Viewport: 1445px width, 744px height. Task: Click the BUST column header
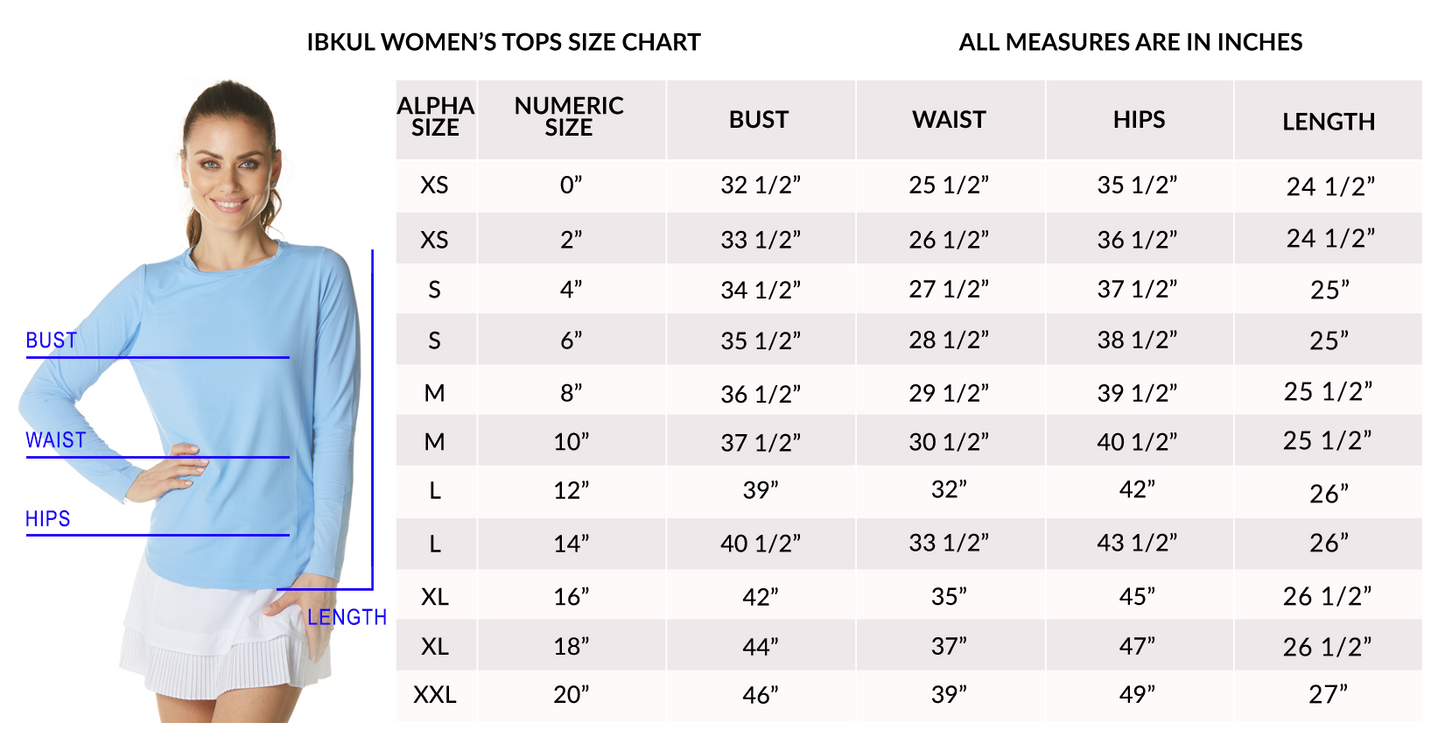coord(758,120)
